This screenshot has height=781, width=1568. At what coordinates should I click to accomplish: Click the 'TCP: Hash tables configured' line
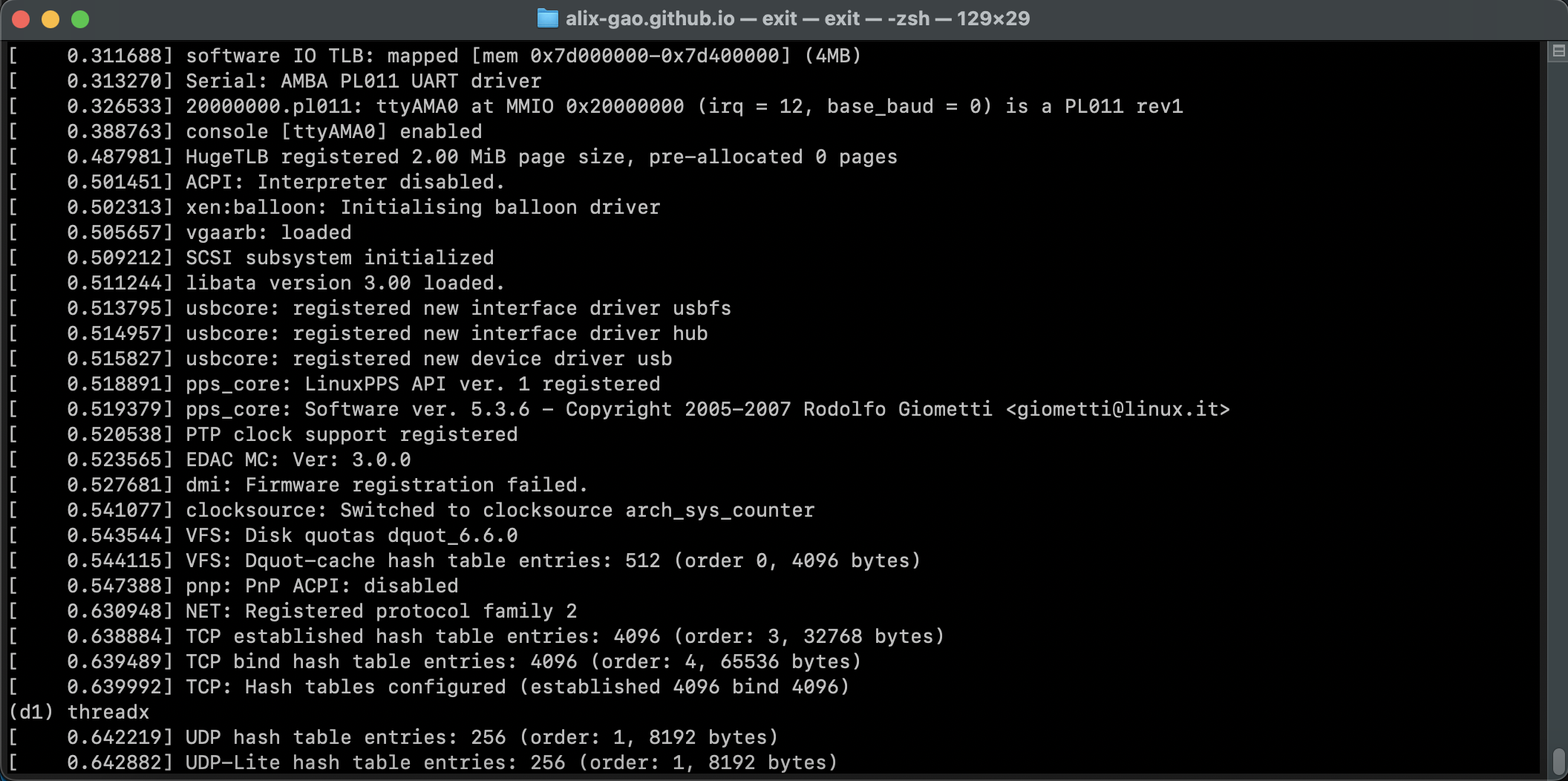pyautogui.click(x=429, y=687)
